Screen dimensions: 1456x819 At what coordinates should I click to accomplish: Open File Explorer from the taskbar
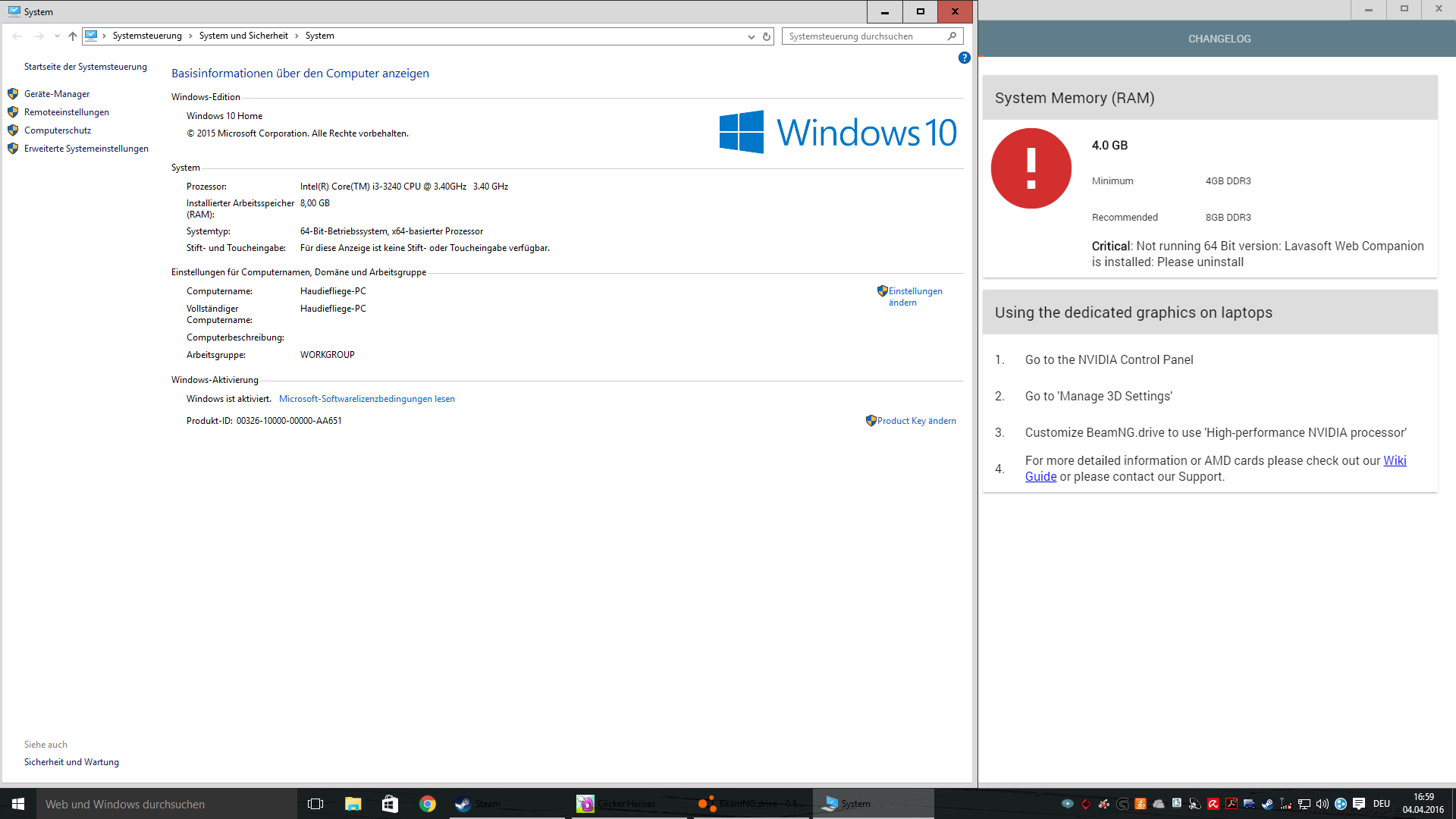tap(353, 804)
